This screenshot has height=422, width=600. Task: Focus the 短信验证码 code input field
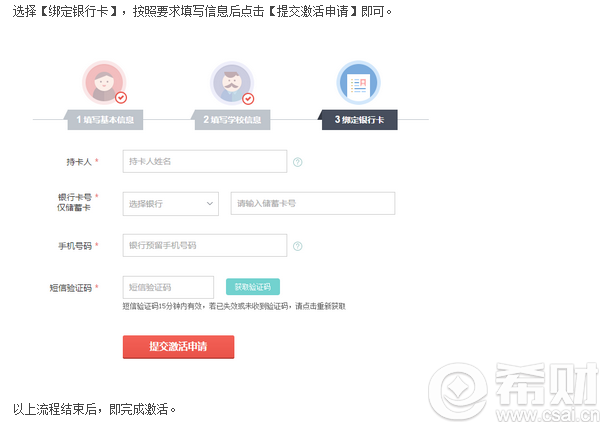pyautogui.click(x=168, y=287)
